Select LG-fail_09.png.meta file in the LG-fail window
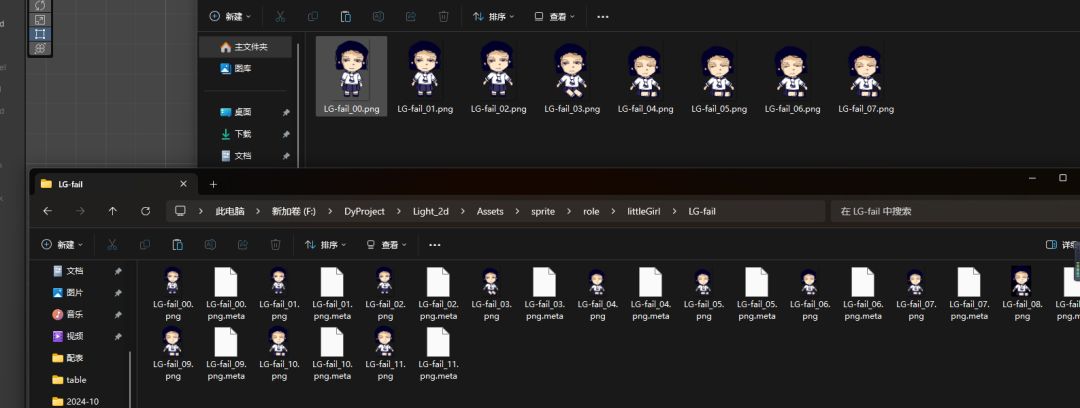1080x408 pixels. tap(226, 354)
